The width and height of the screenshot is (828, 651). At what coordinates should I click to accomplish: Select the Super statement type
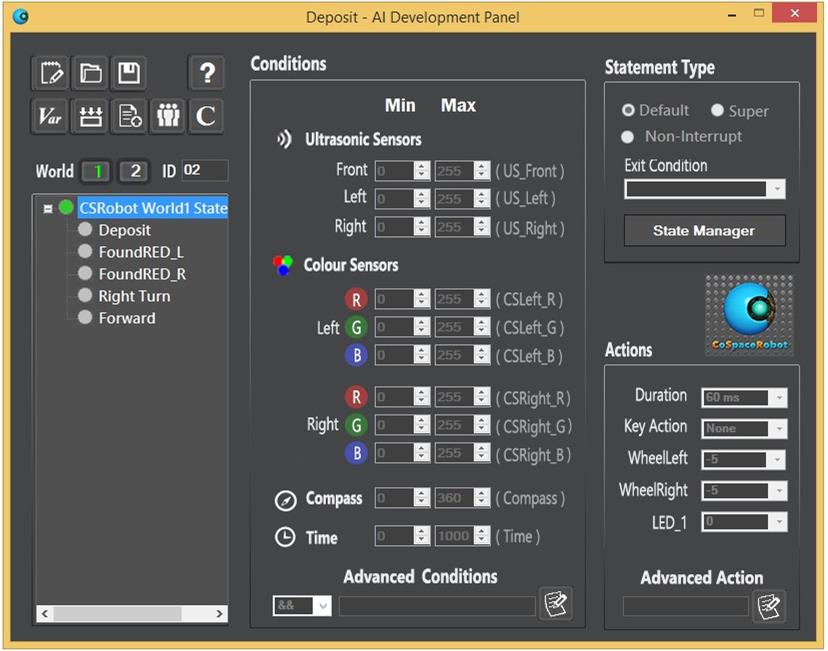[x=717, y=110]
